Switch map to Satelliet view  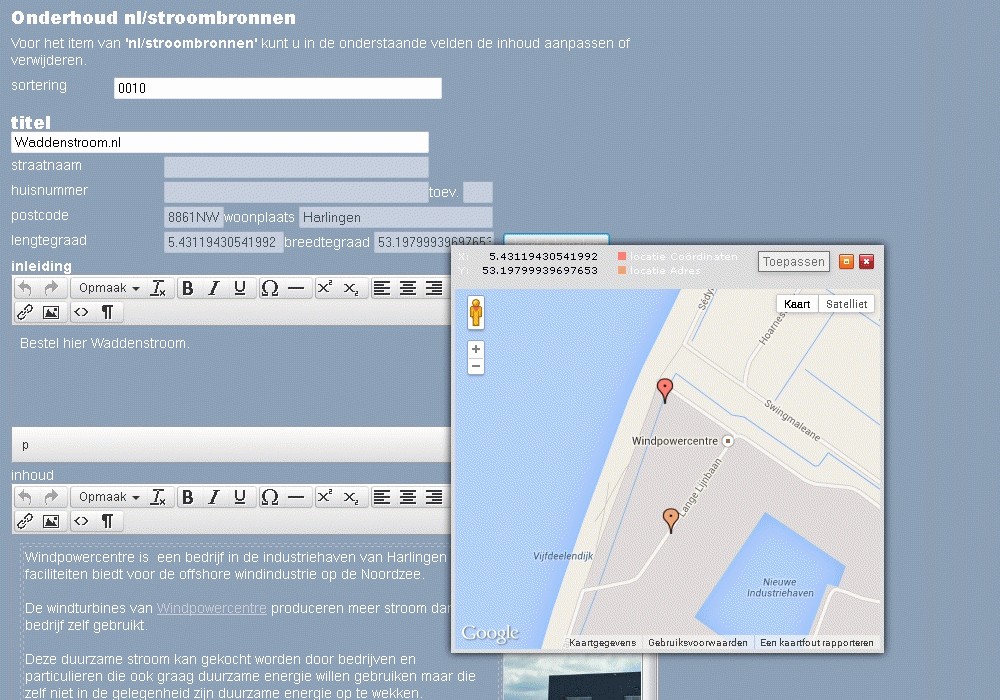pyautogui.click(x=846, y=305)
